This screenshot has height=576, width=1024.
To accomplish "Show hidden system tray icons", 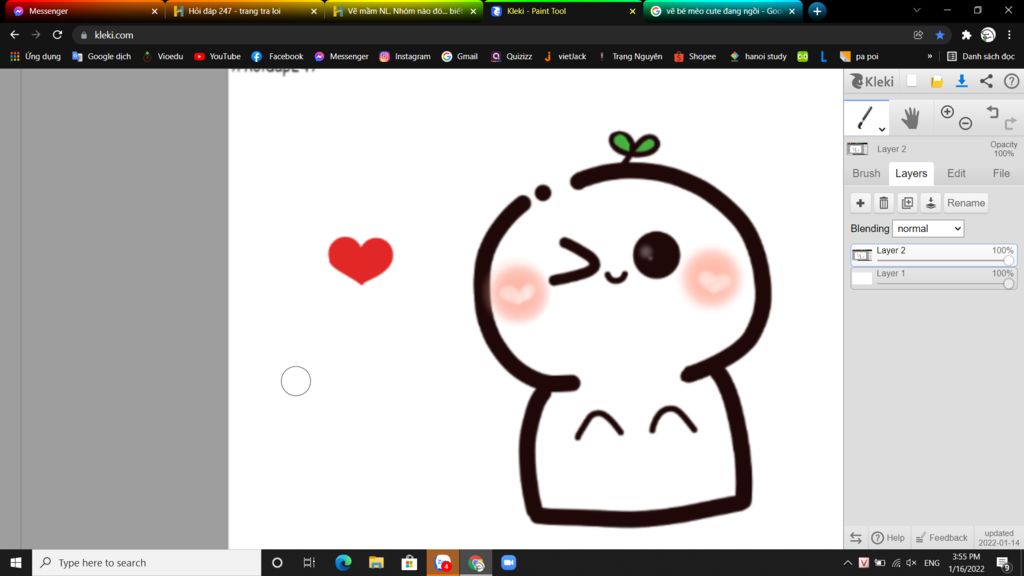I will [x=847, y=562].
